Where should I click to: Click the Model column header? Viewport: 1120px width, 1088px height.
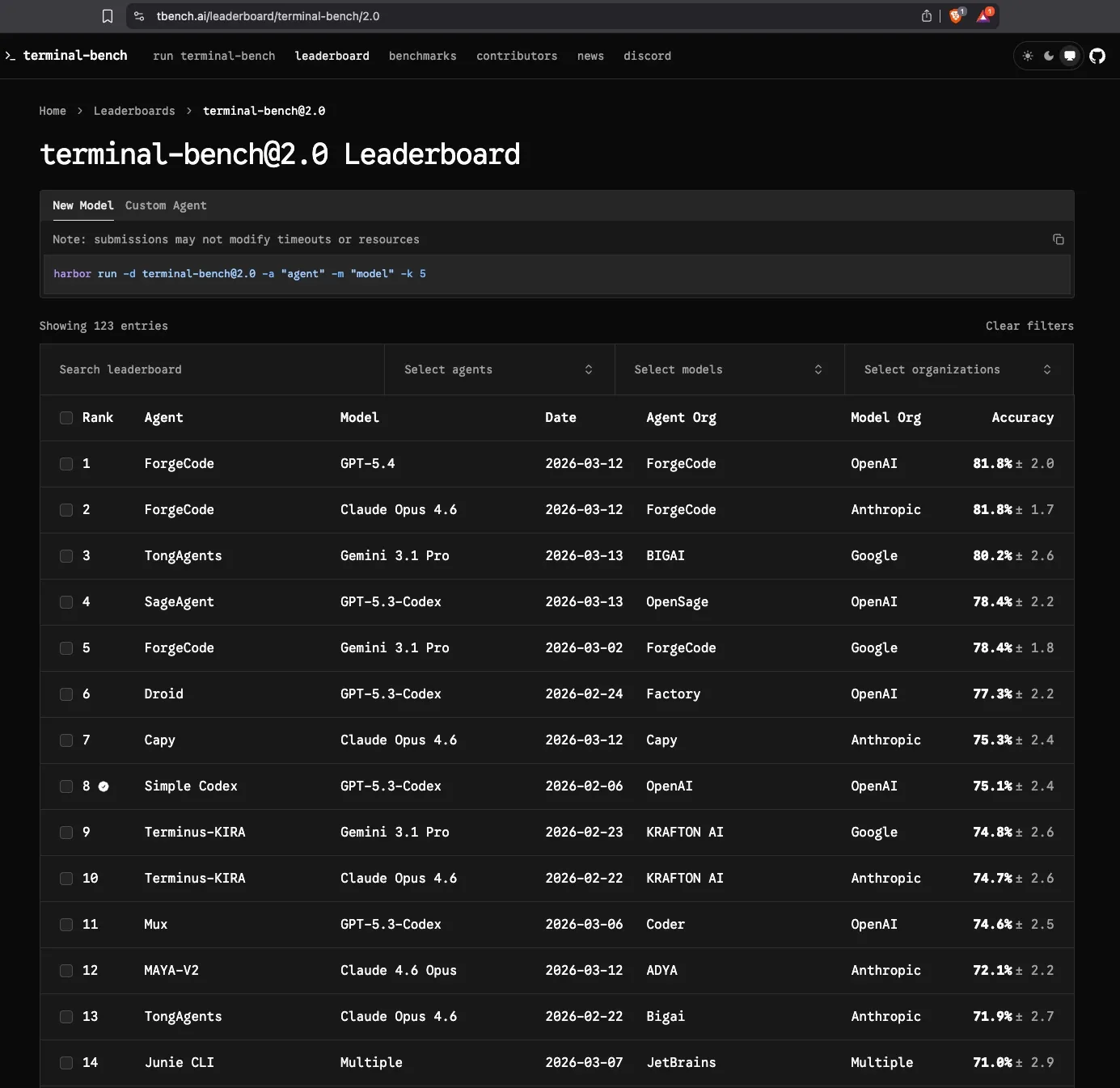coord(360,418)
